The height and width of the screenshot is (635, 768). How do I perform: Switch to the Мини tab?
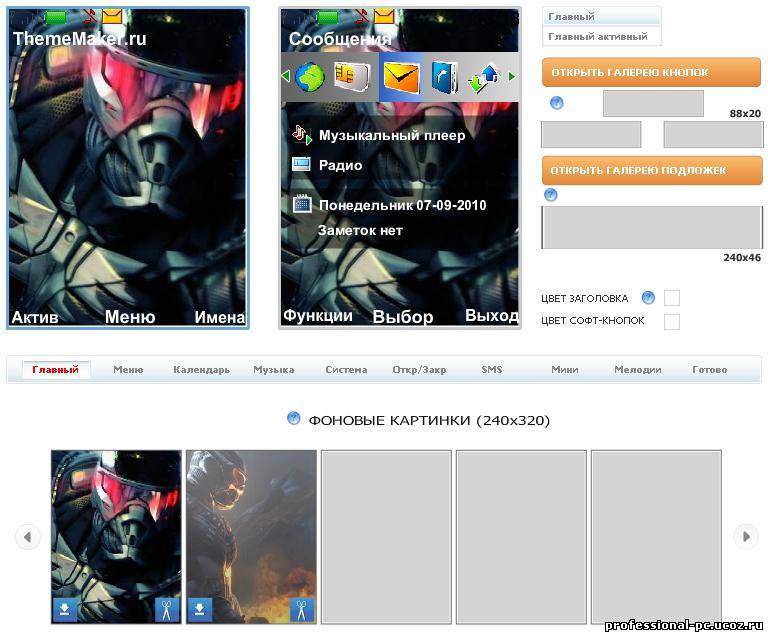point(565,369)
